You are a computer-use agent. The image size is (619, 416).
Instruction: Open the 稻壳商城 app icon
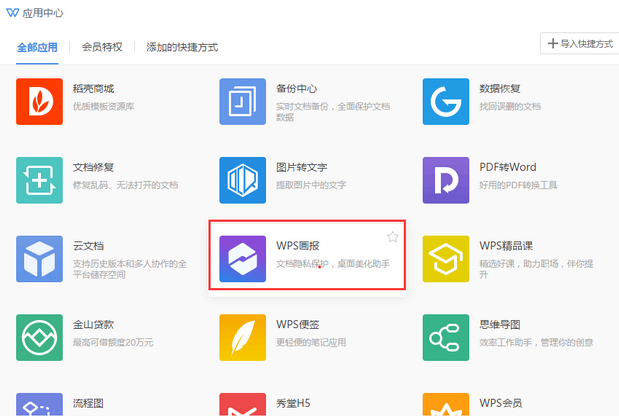point(39,101)
